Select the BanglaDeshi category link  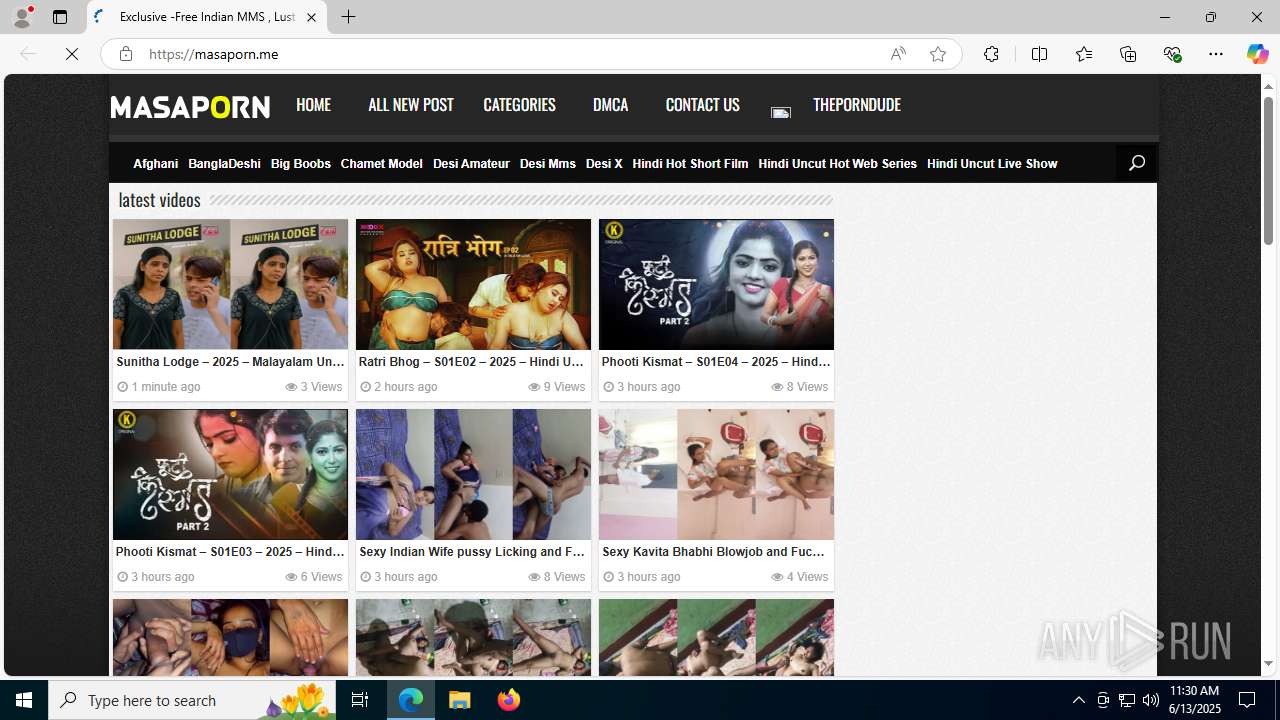(x=224, y=164)
